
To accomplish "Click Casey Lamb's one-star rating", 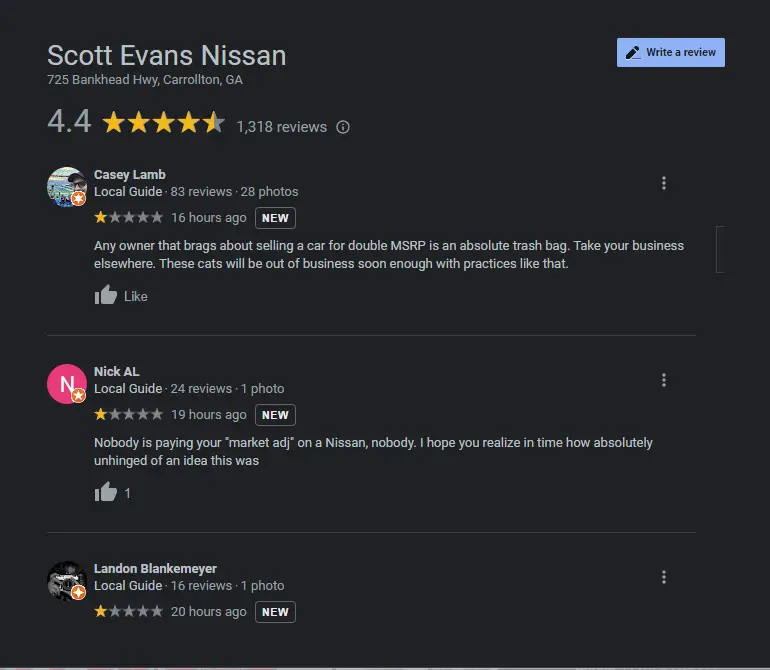I will tap(128, 217).
